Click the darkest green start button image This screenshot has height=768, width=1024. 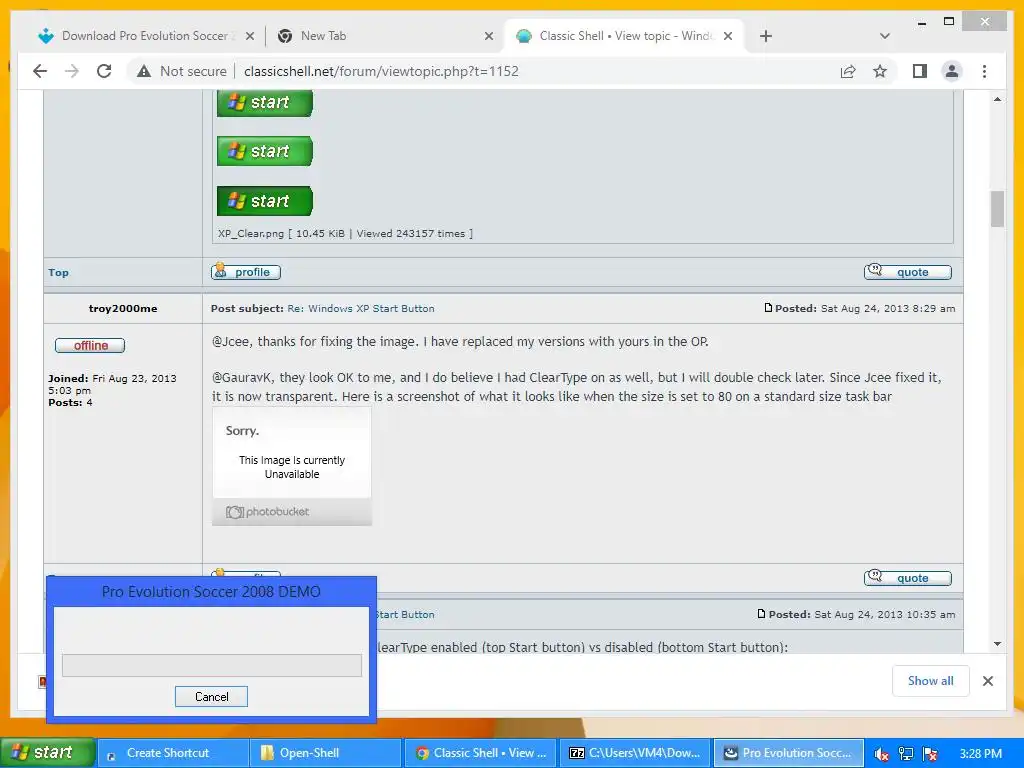pos(264,200)
